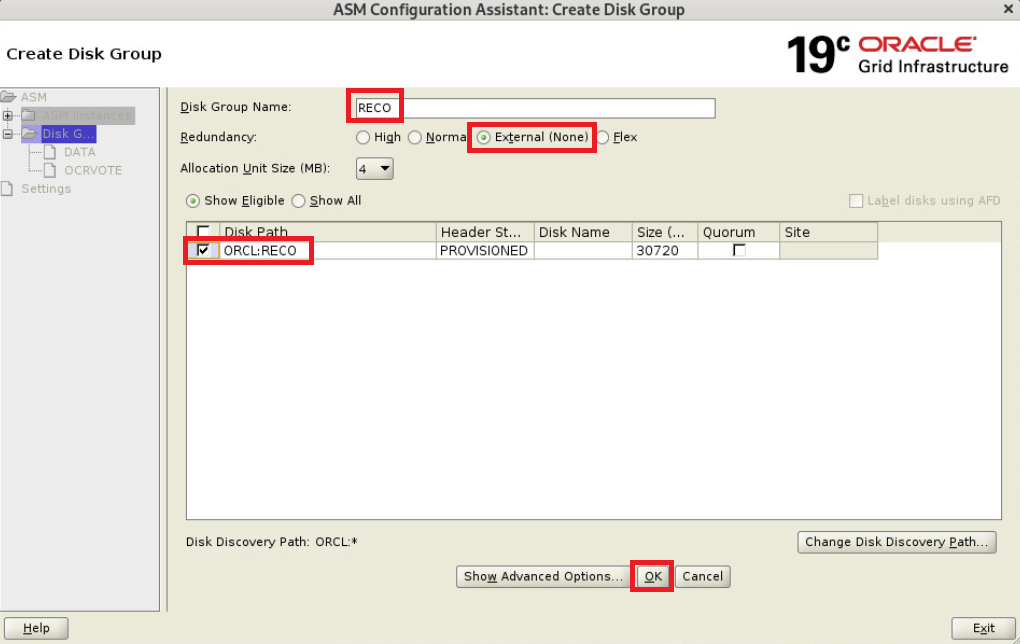Screen dimensions: 1020x644
Task: Toggle Label disks using AFD checkbox
Action: point(856,201)
